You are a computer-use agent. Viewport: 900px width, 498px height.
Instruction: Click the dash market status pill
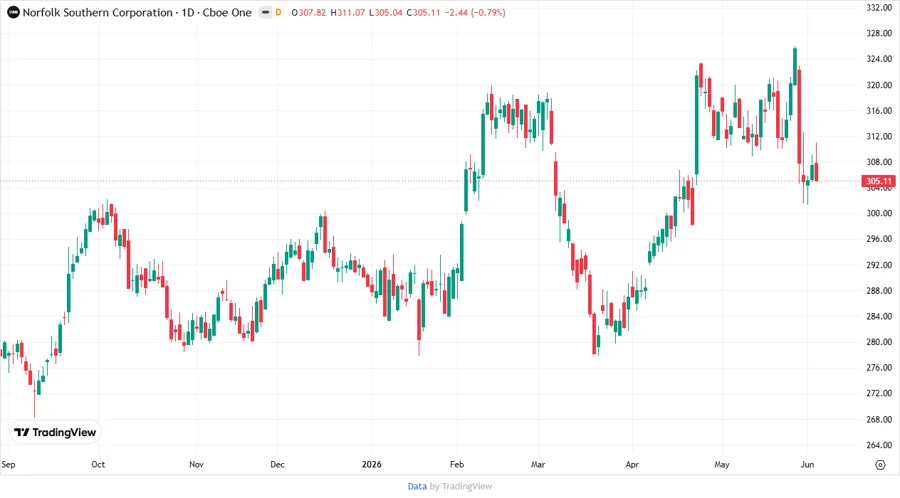click(x=265, y=13)
